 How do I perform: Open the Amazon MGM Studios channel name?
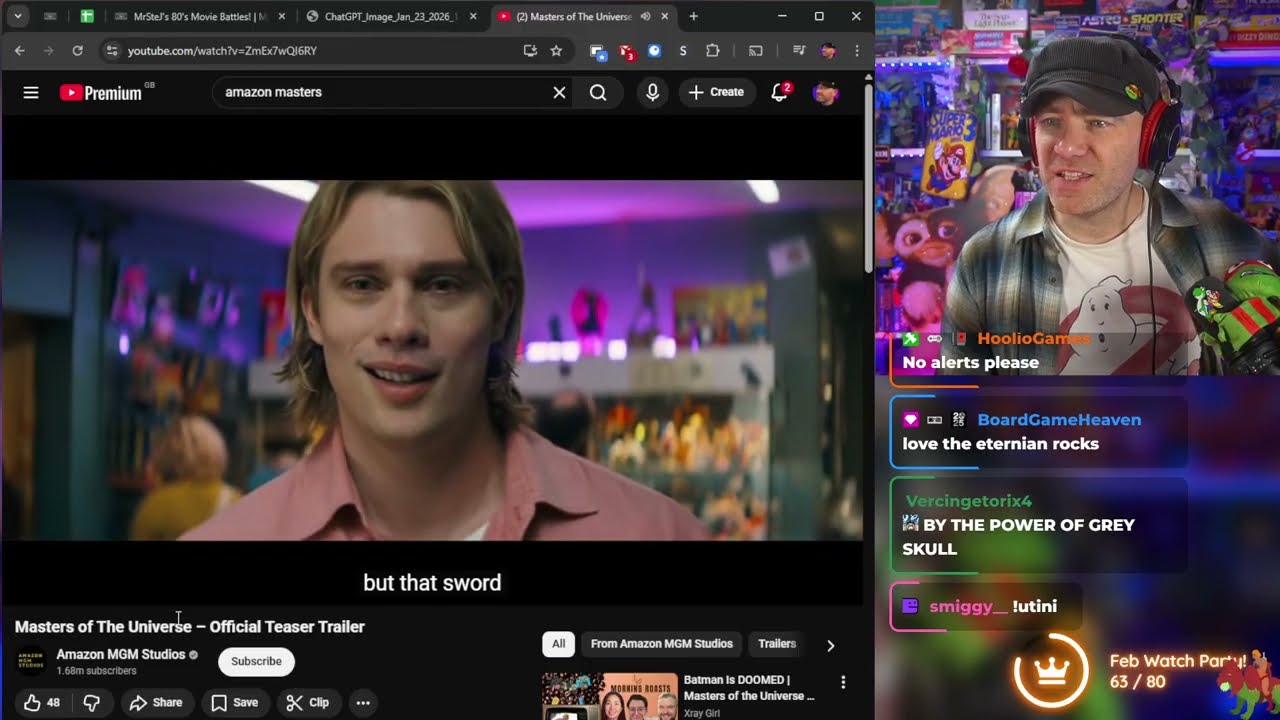[x=121, y=654]
